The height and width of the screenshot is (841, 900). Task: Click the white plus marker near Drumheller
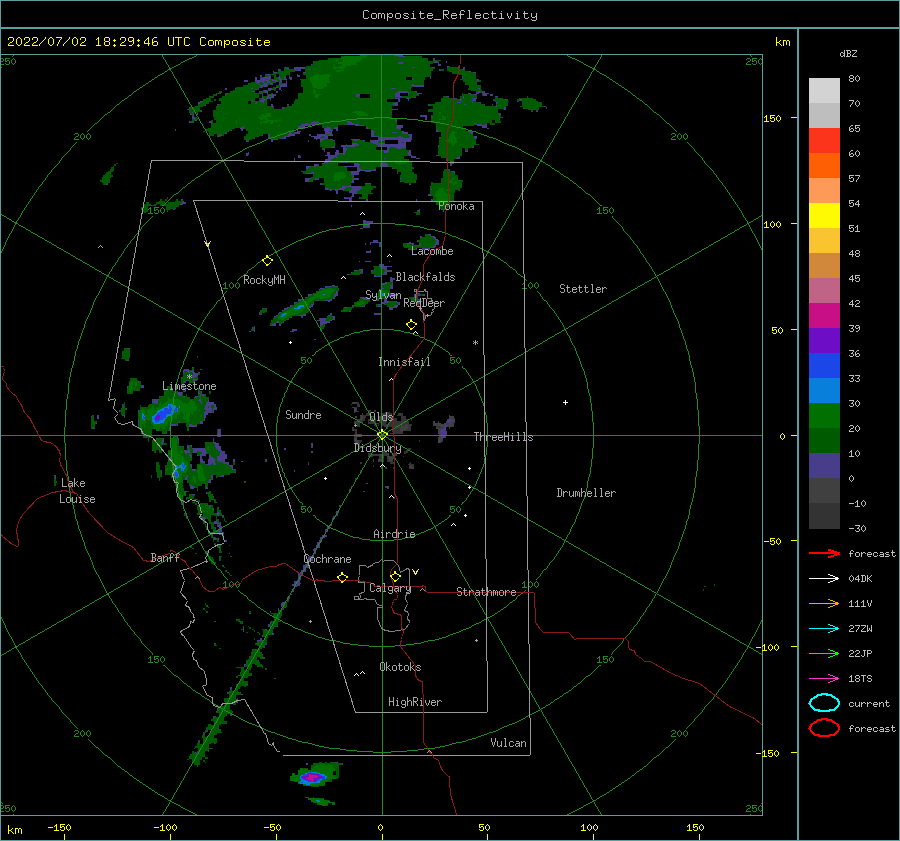point(565,402)
